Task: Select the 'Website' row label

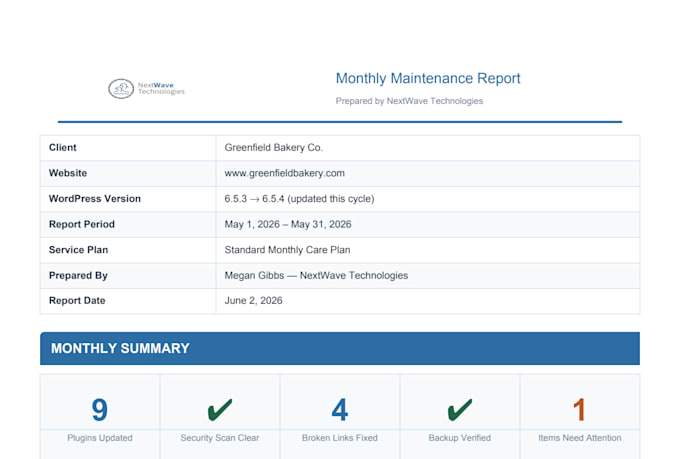Action: [x=68, y=173]
